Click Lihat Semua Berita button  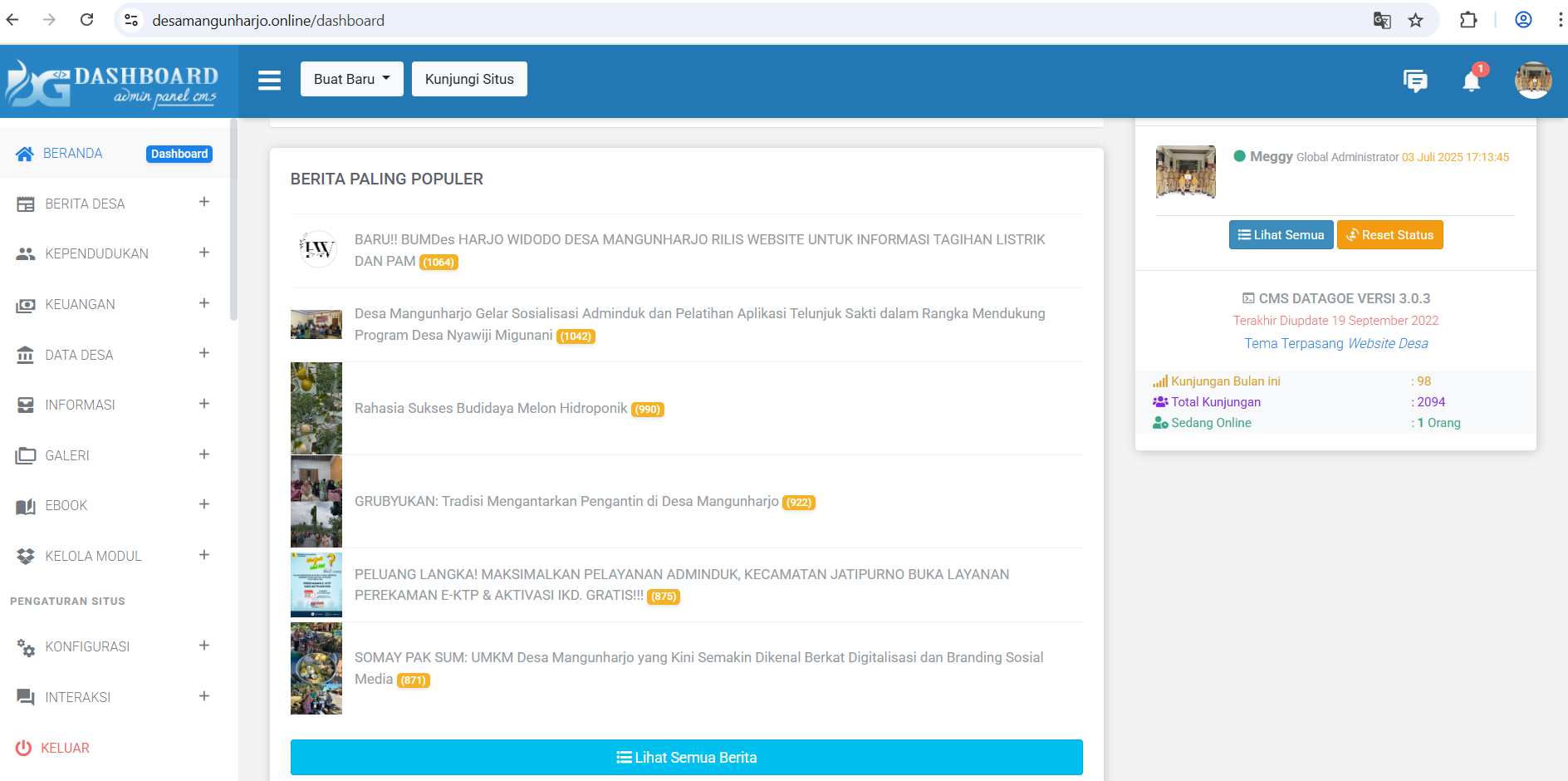click(x=686, y=757)
